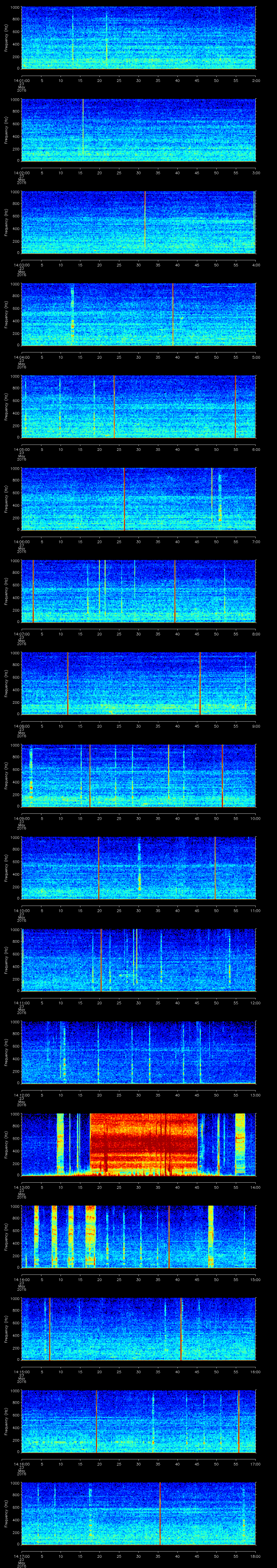Open the 14:15:00 spectrogram panel

(x=139, y=1329)
